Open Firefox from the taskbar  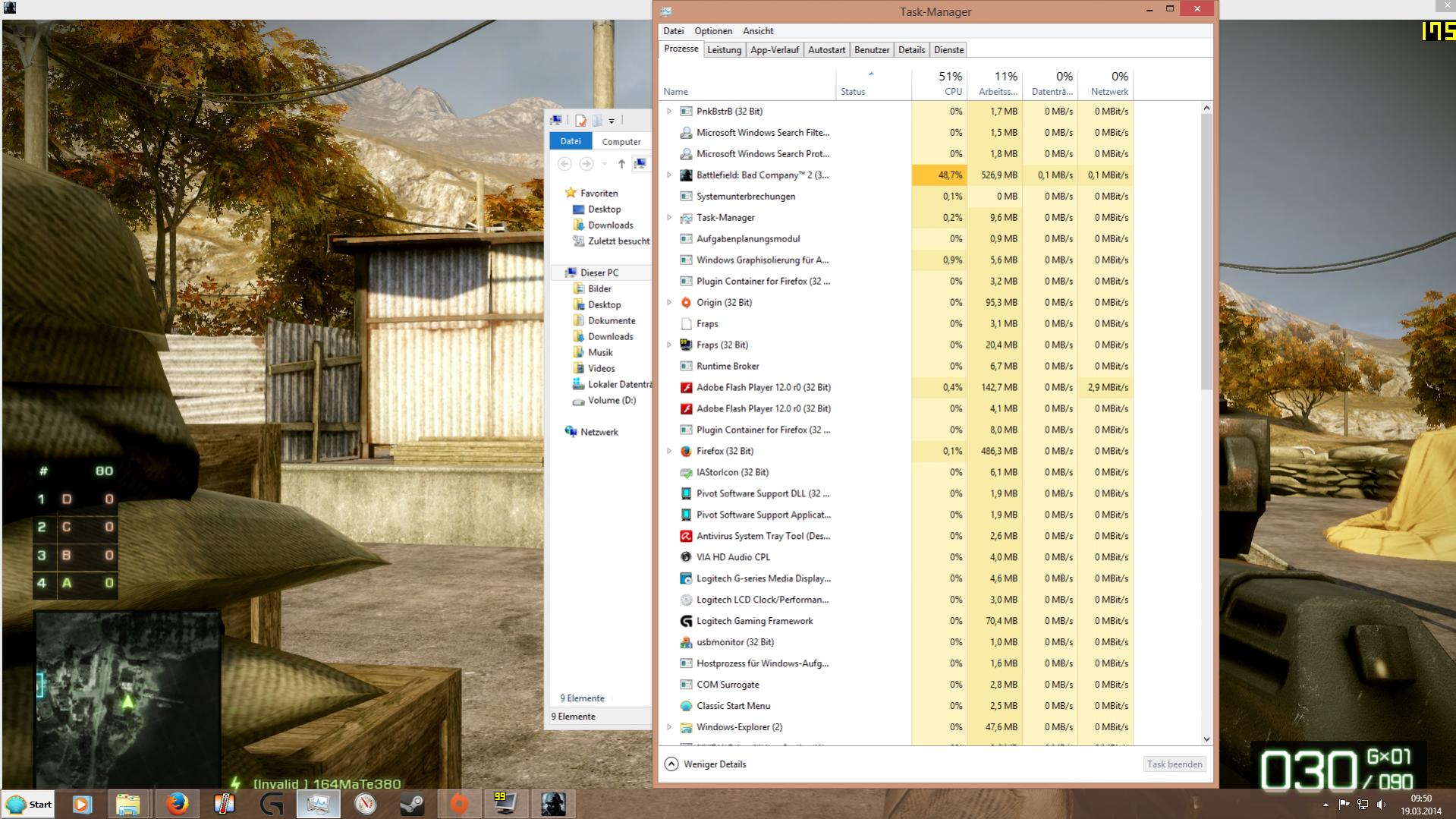coord(177,804)
